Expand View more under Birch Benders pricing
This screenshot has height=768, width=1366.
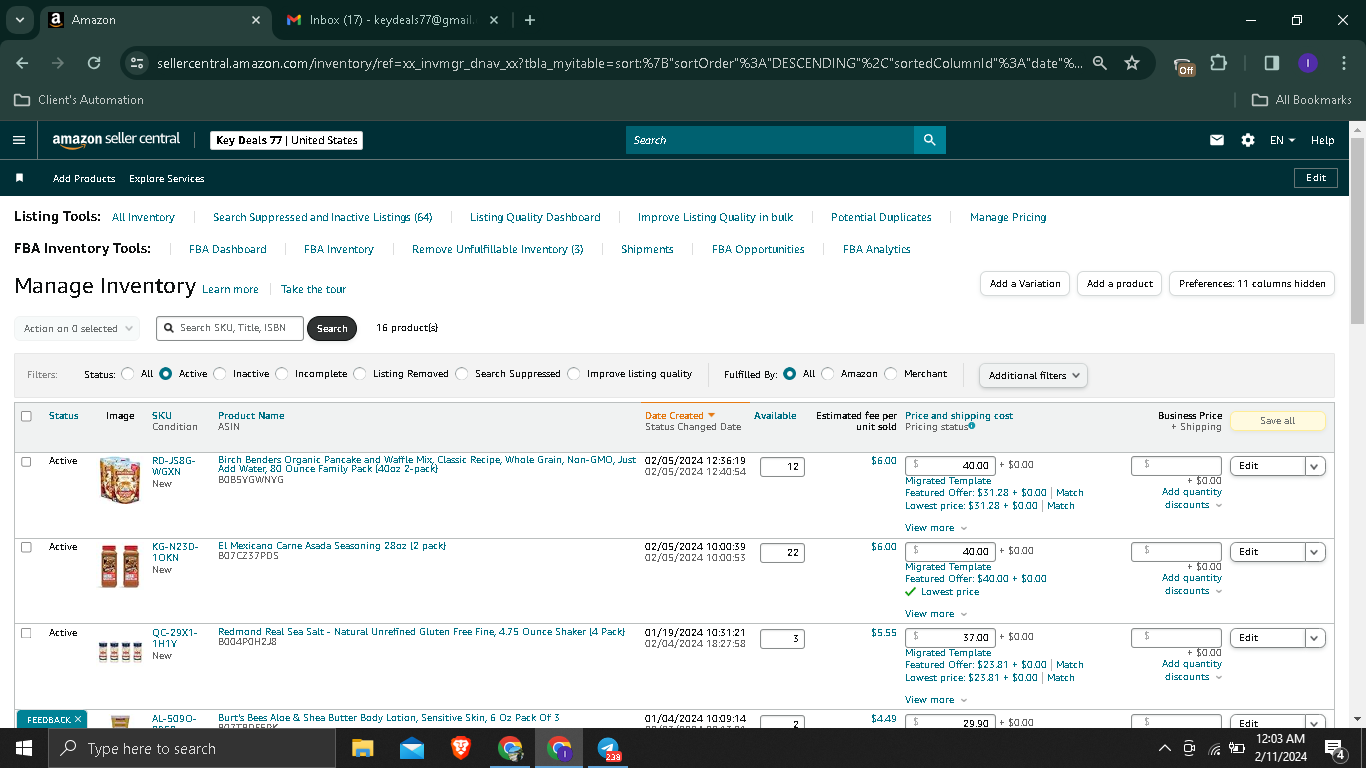coord(936,528)
